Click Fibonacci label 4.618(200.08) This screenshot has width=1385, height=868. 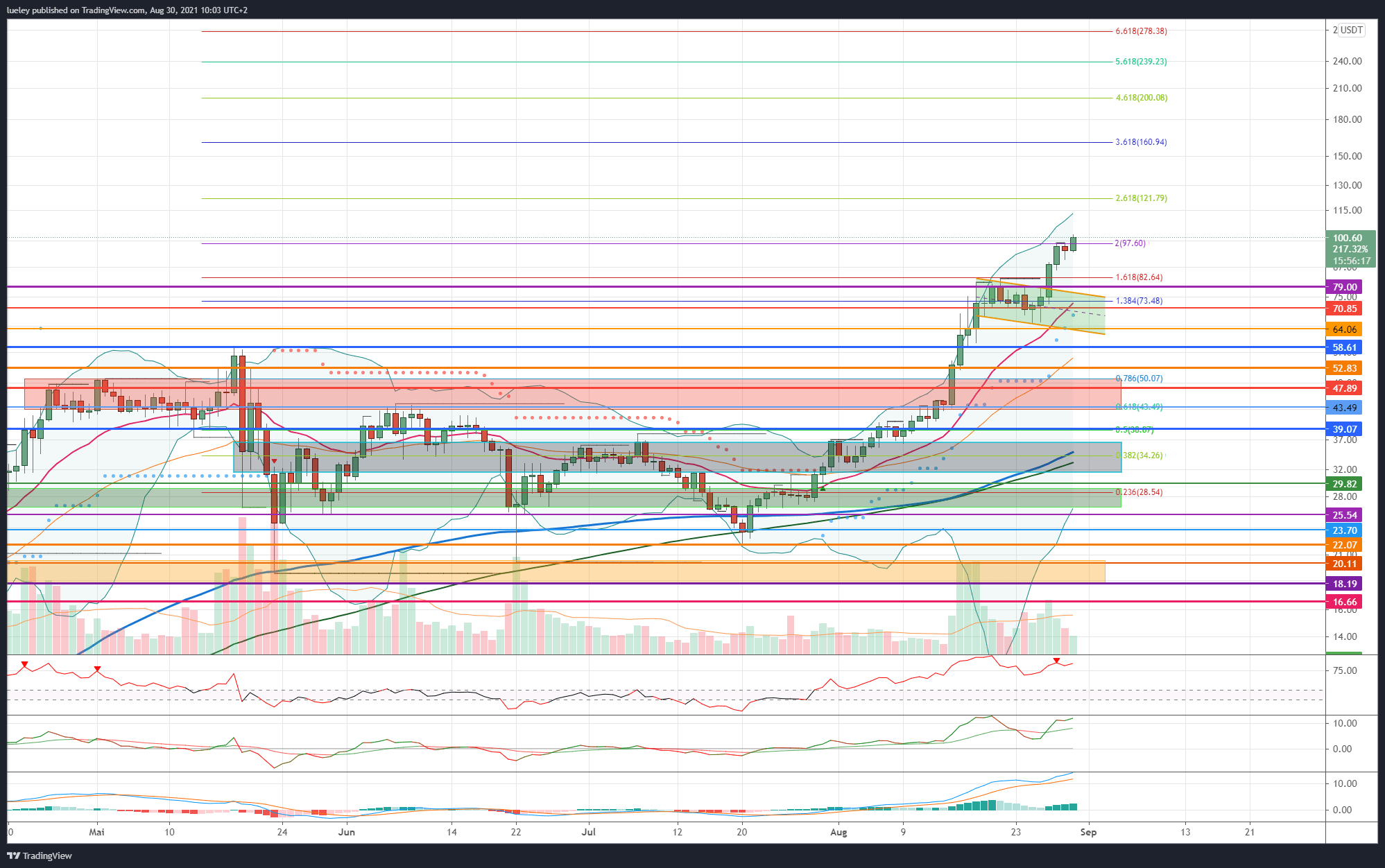coord(1141,98)
